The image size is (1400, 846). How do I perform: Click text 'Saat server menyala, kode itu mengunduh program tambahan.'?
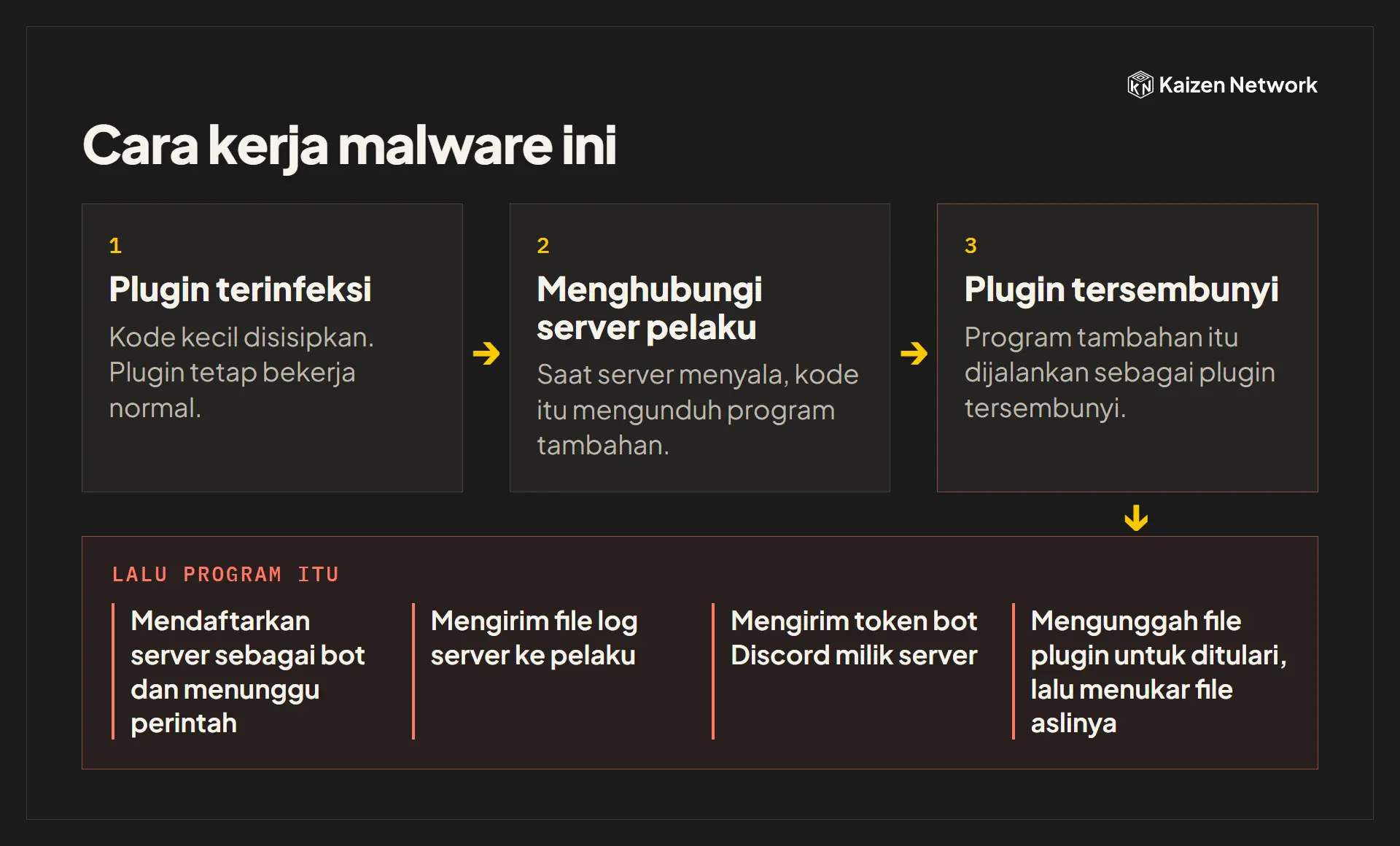coord(698,409)
